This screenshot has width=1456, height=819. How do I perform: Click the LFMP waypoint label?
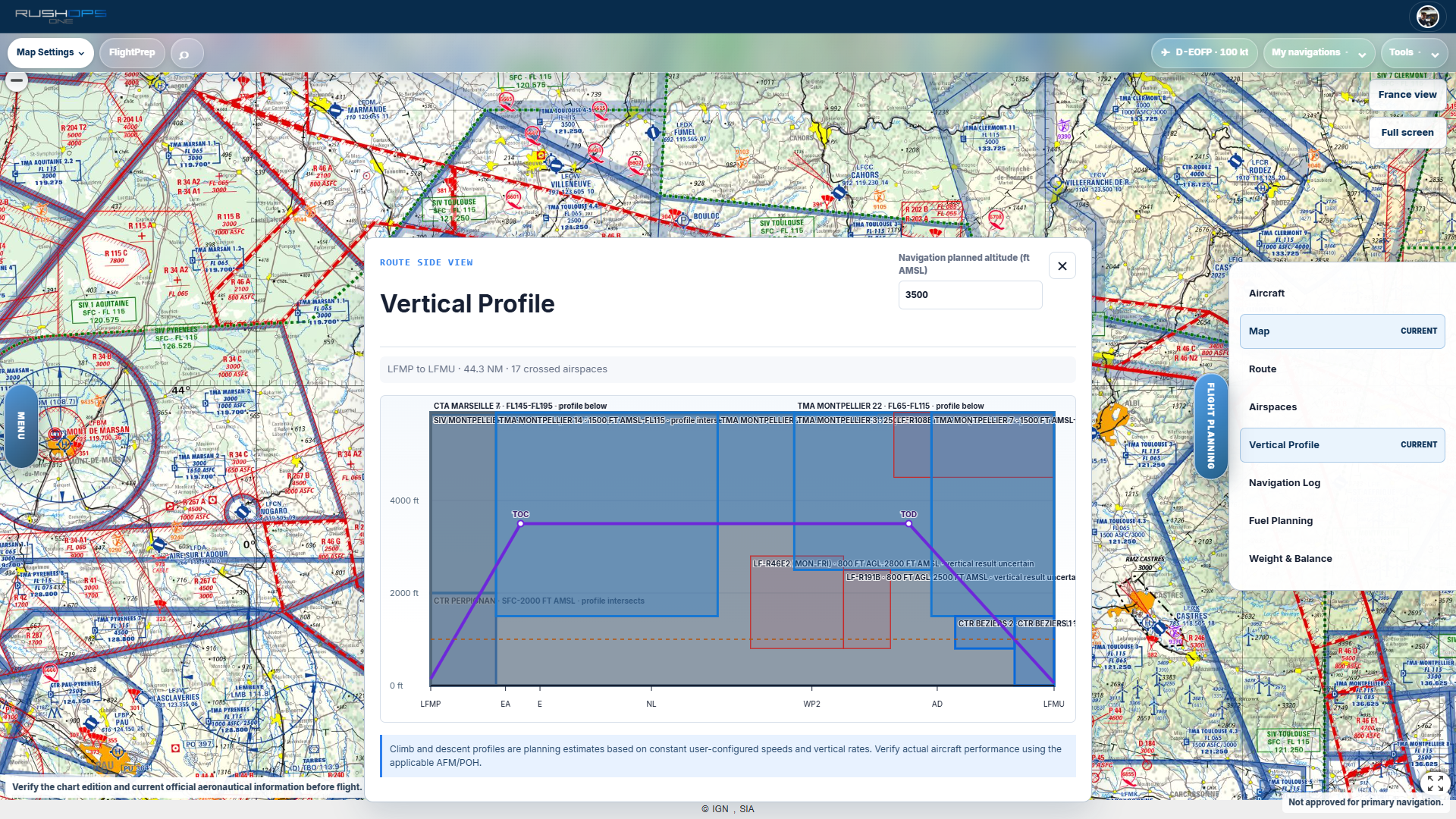431,704
